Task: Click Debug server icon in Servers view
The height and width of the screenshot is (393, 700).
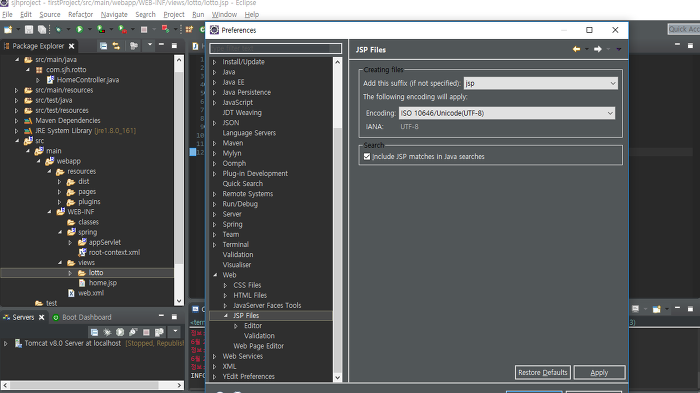Action: click(x=107, y=332)
